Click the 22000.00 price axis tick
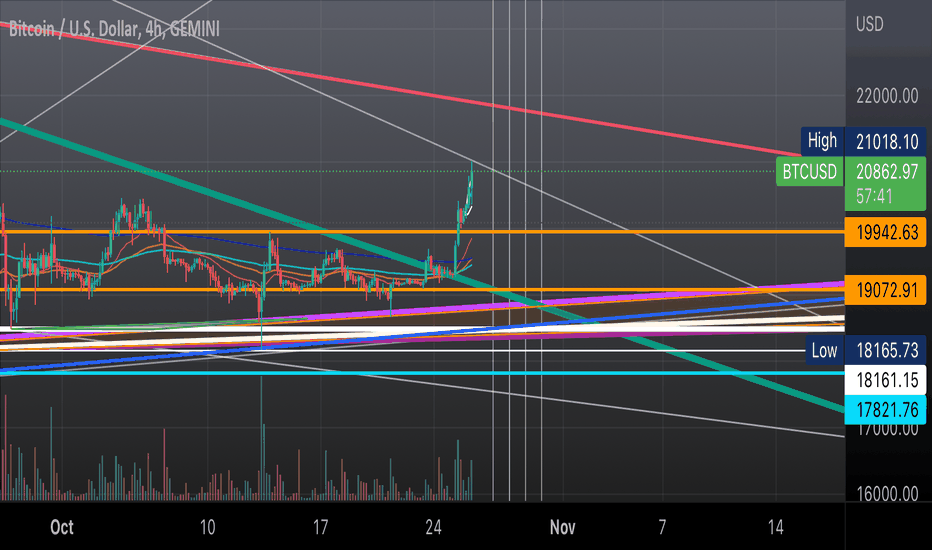 coord(887,96)
